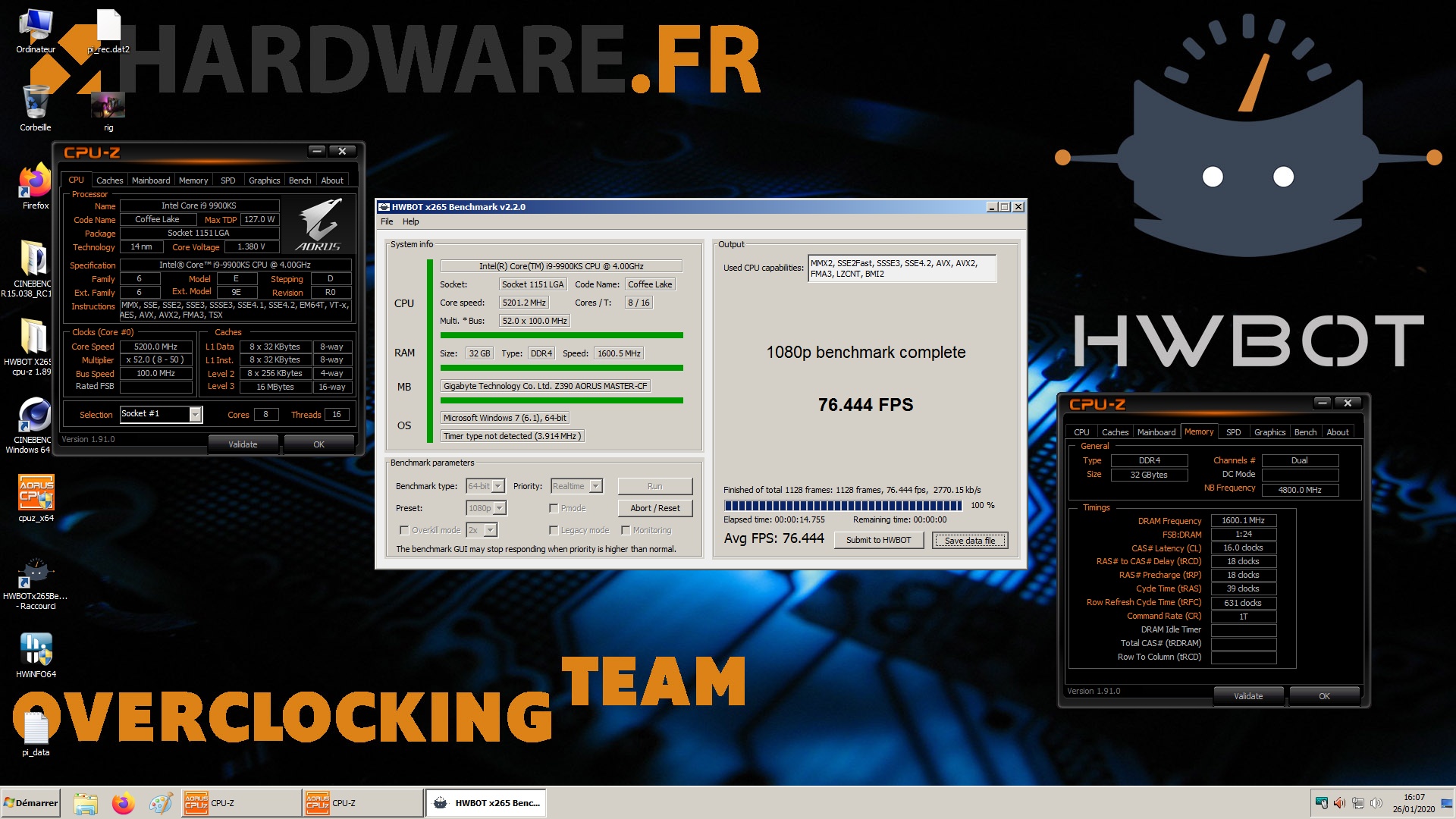
Task: Open the Priority Realtime dropdown
Action: (576, 486)
